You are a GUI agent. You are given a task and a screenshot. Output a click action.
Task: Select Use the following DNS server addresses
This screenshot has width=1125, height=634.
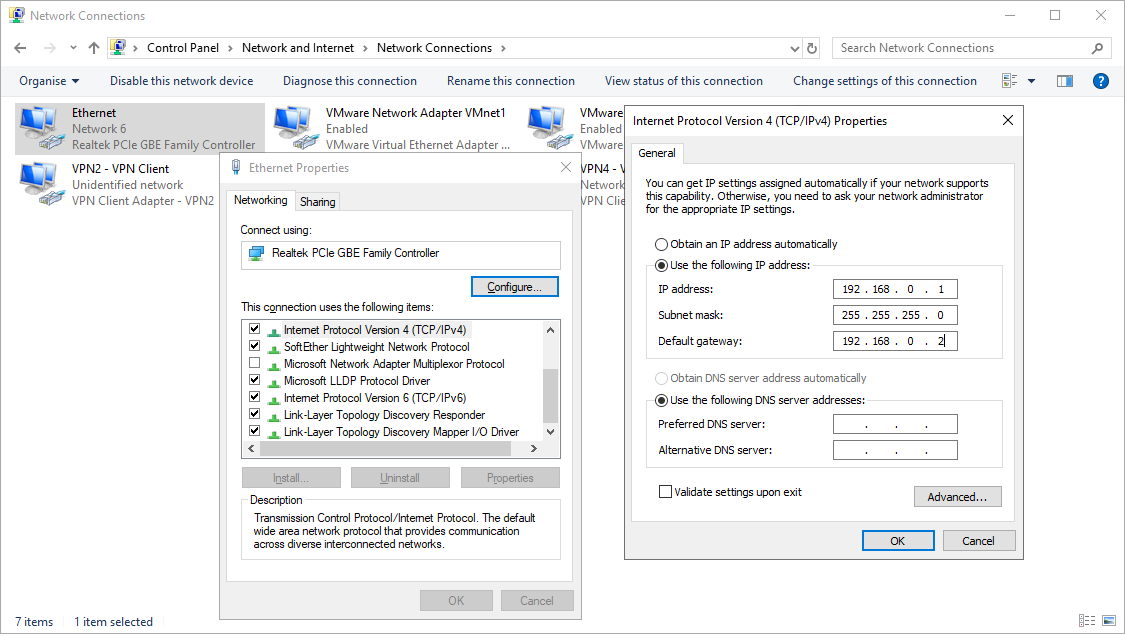[x=662, y=400]
